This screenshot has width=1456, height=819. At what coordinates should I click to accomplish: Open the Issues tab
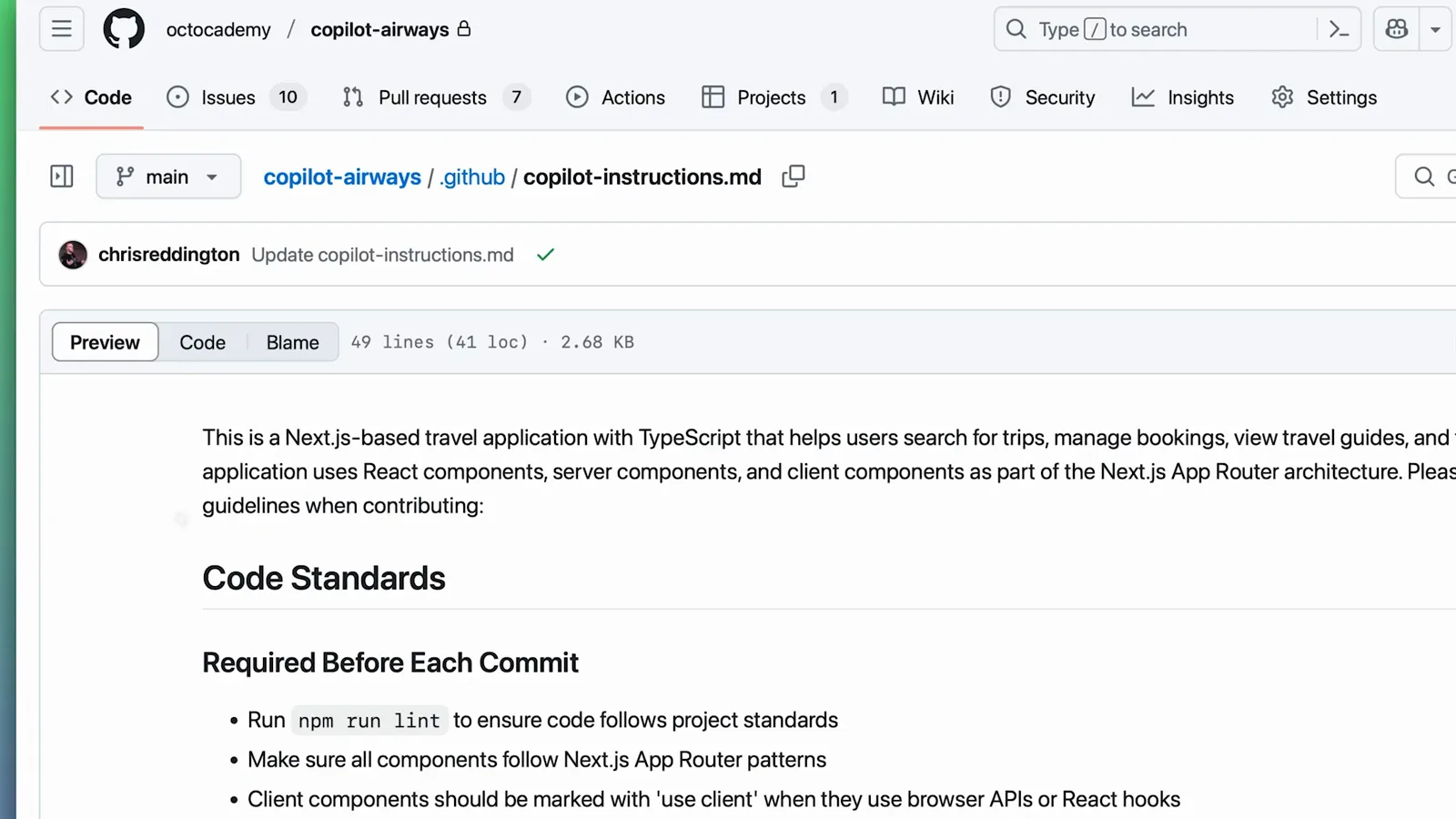236,97
